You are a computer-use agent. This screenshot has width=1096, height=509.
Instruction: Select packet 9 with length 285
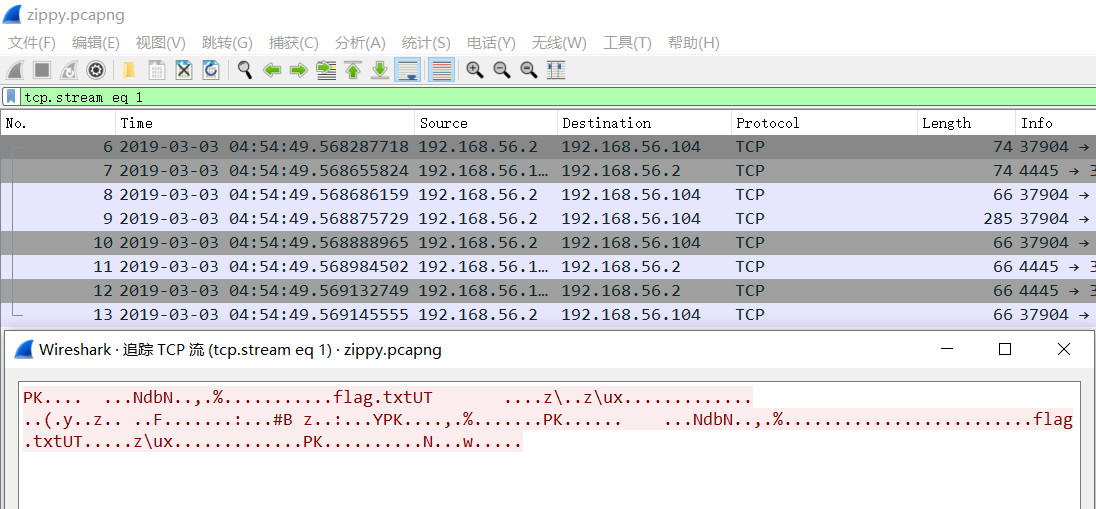point(548,219)
